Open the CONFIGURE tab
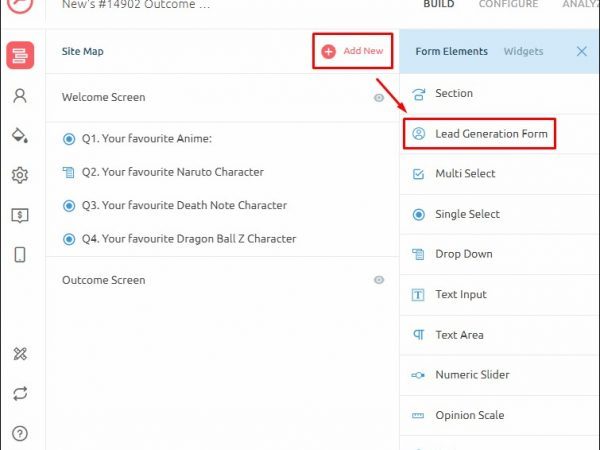Screen dimensions: 600x450 click(x=507, y=5)
